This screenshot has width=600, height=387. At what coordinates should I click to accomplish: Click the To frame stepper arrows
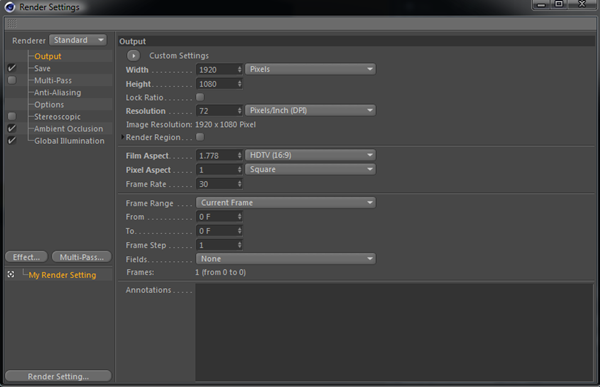click(240, 231)
